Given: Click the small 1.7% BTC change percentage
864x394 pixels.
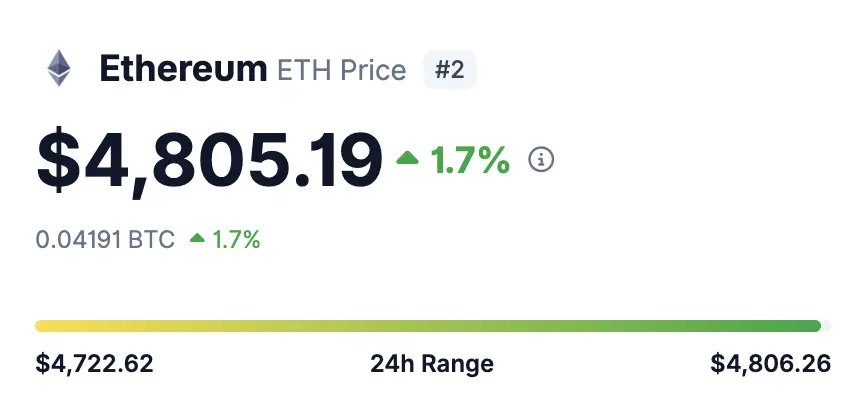Looking at the screenshot, I should 236,240.
